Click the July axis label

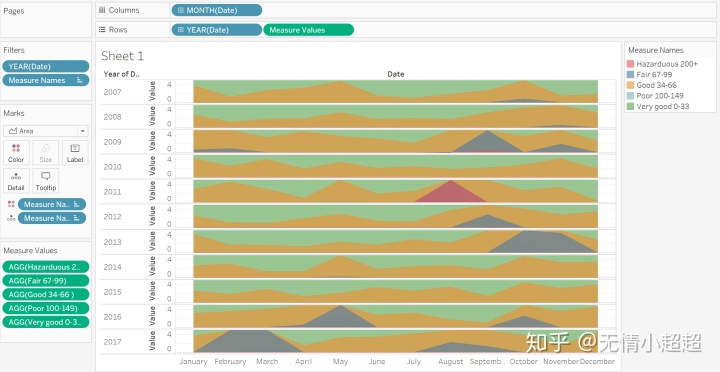[414, 361]
